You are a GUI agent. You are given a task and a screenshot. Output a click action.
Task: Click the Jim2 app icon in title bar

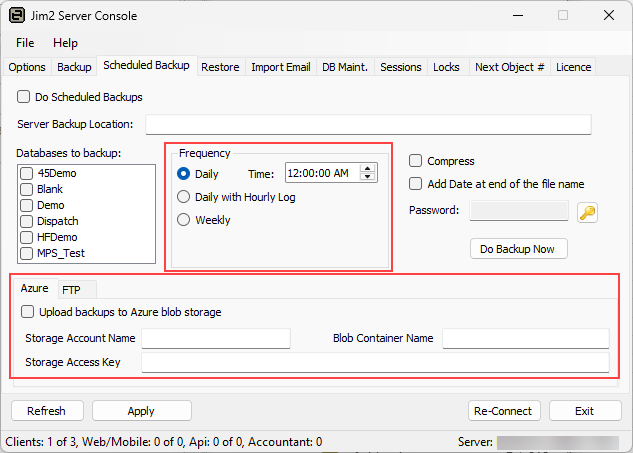[17, 16]
